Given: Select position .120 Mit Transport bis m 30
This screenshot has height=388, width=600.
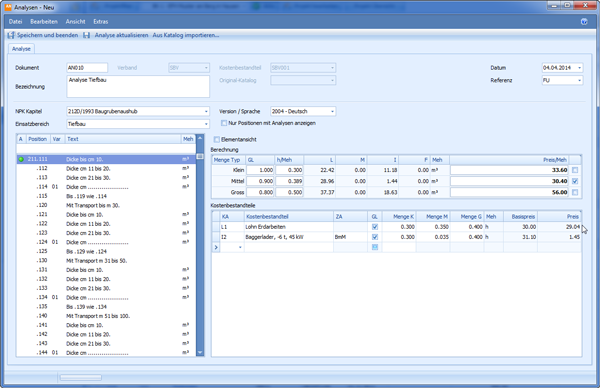Looking at the screenshot, I should tap(106, 205).
